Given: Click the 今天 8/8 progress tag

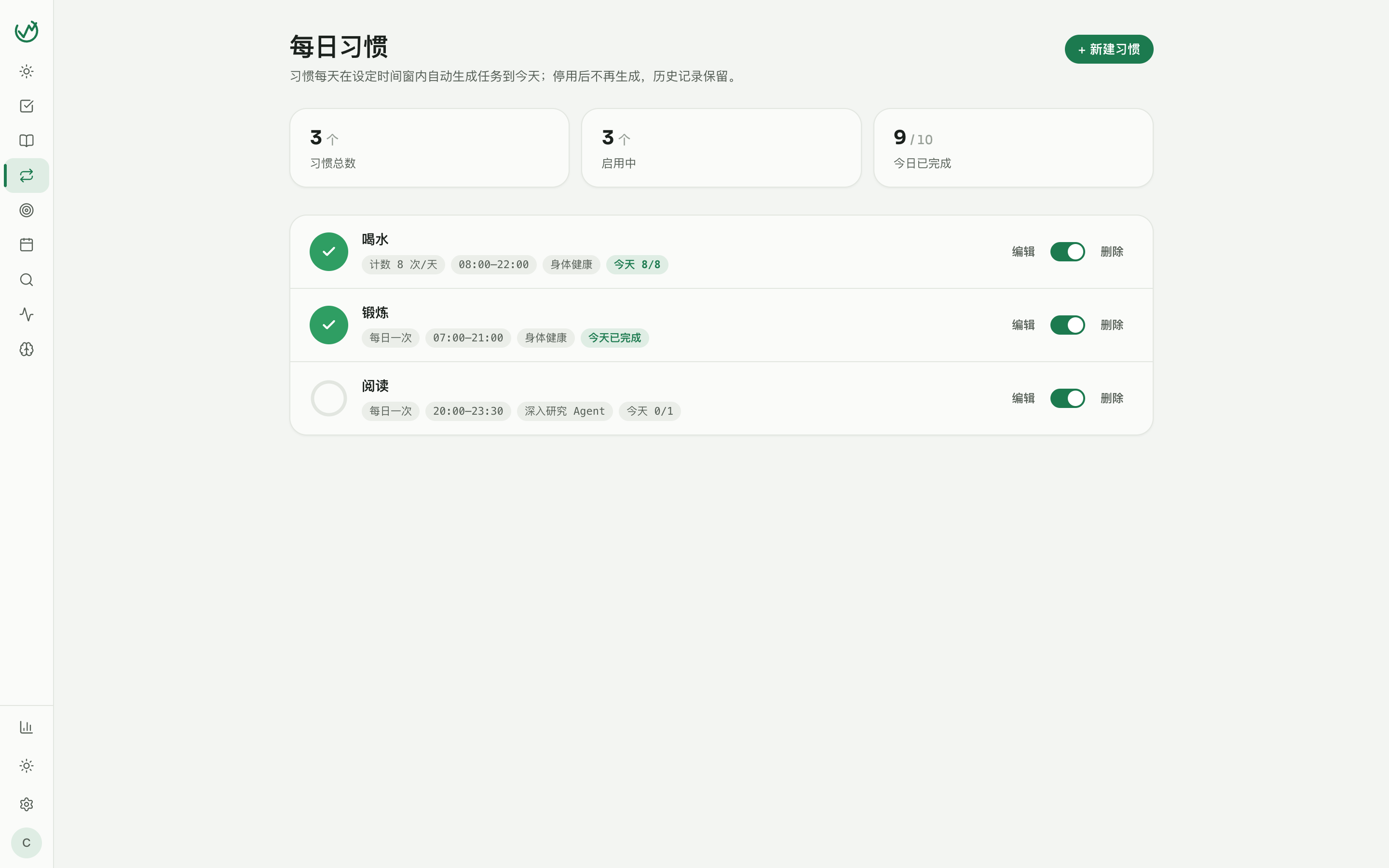Looking at the screenshot, I should pyautogui.click(x=637, y=265).
